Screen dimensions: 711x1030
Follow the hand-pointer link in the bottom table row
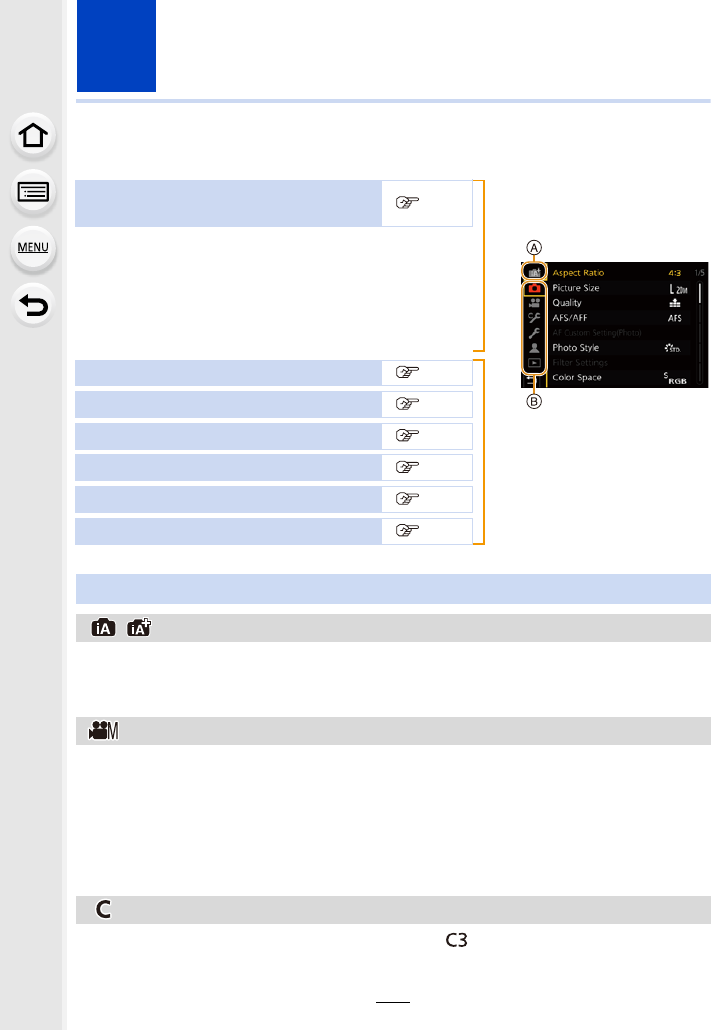407,530
